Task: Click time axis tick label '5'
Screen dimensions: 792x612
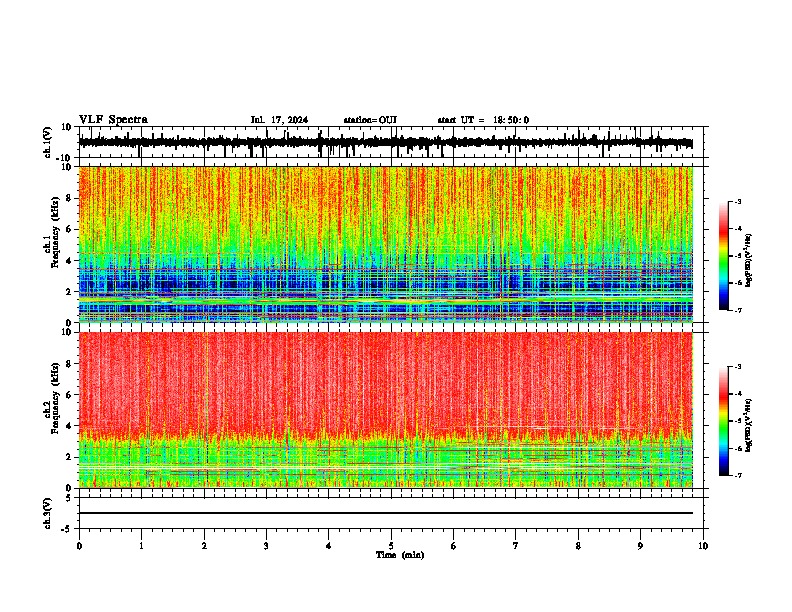Action: pos(391,546)
